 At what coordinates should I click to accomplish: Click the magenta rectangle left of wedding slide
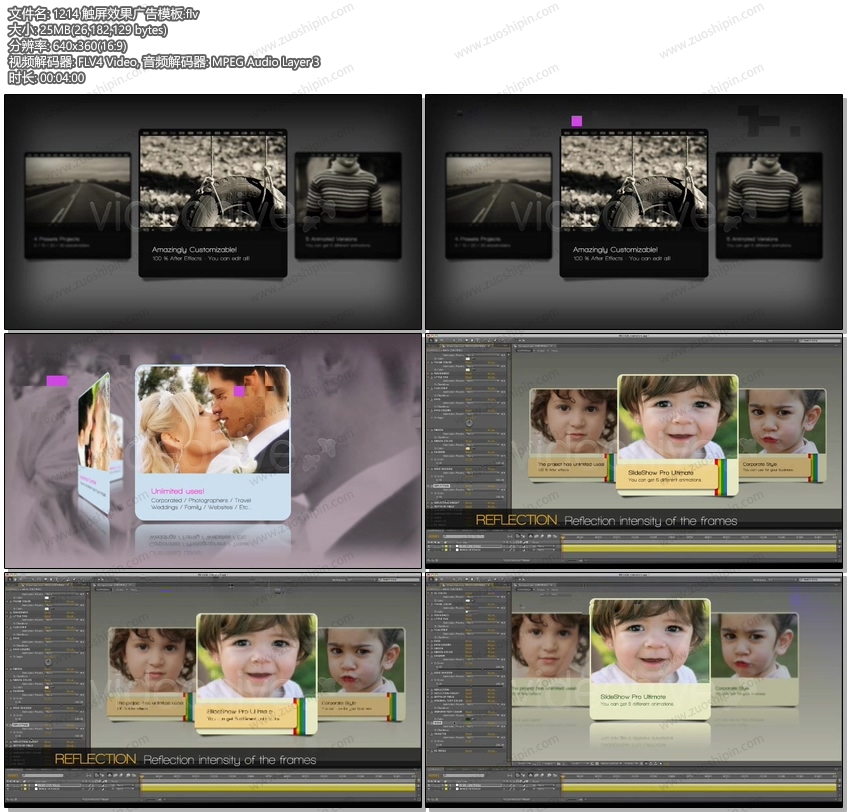pyautogui.click(x=57, y=381)
